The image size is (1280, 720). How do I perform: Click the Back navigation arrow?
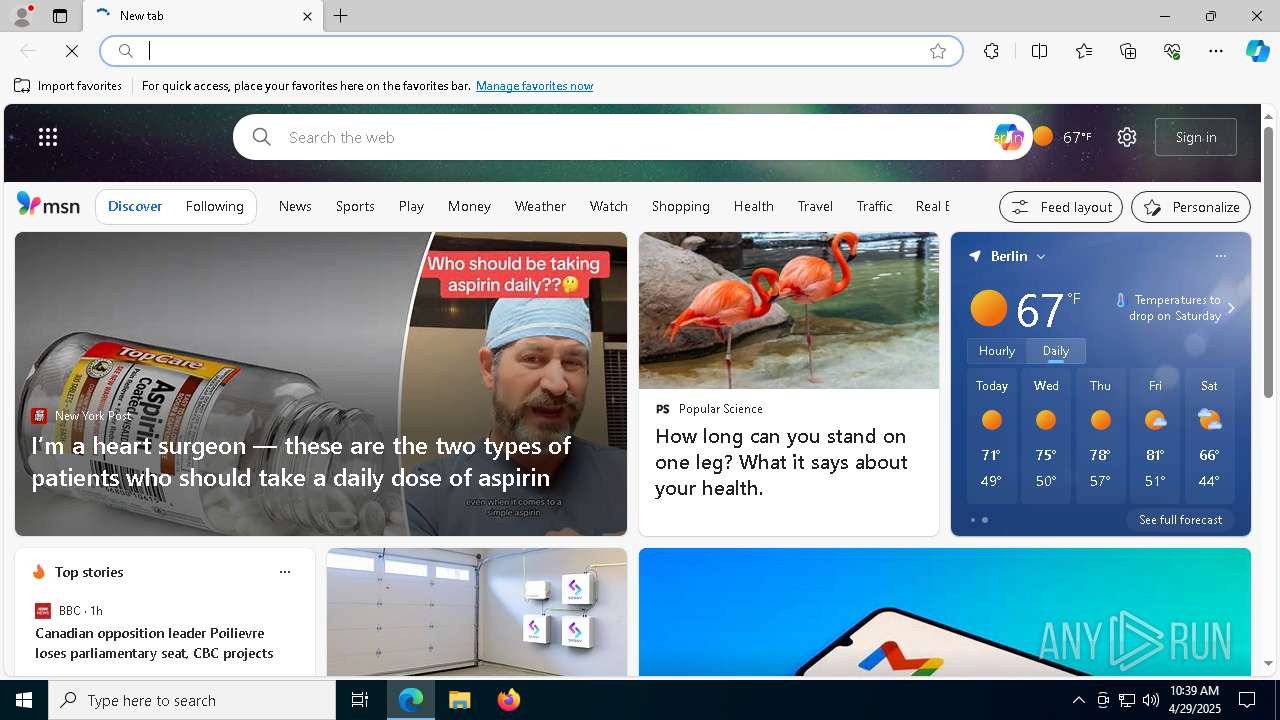[x=28, y=51]
